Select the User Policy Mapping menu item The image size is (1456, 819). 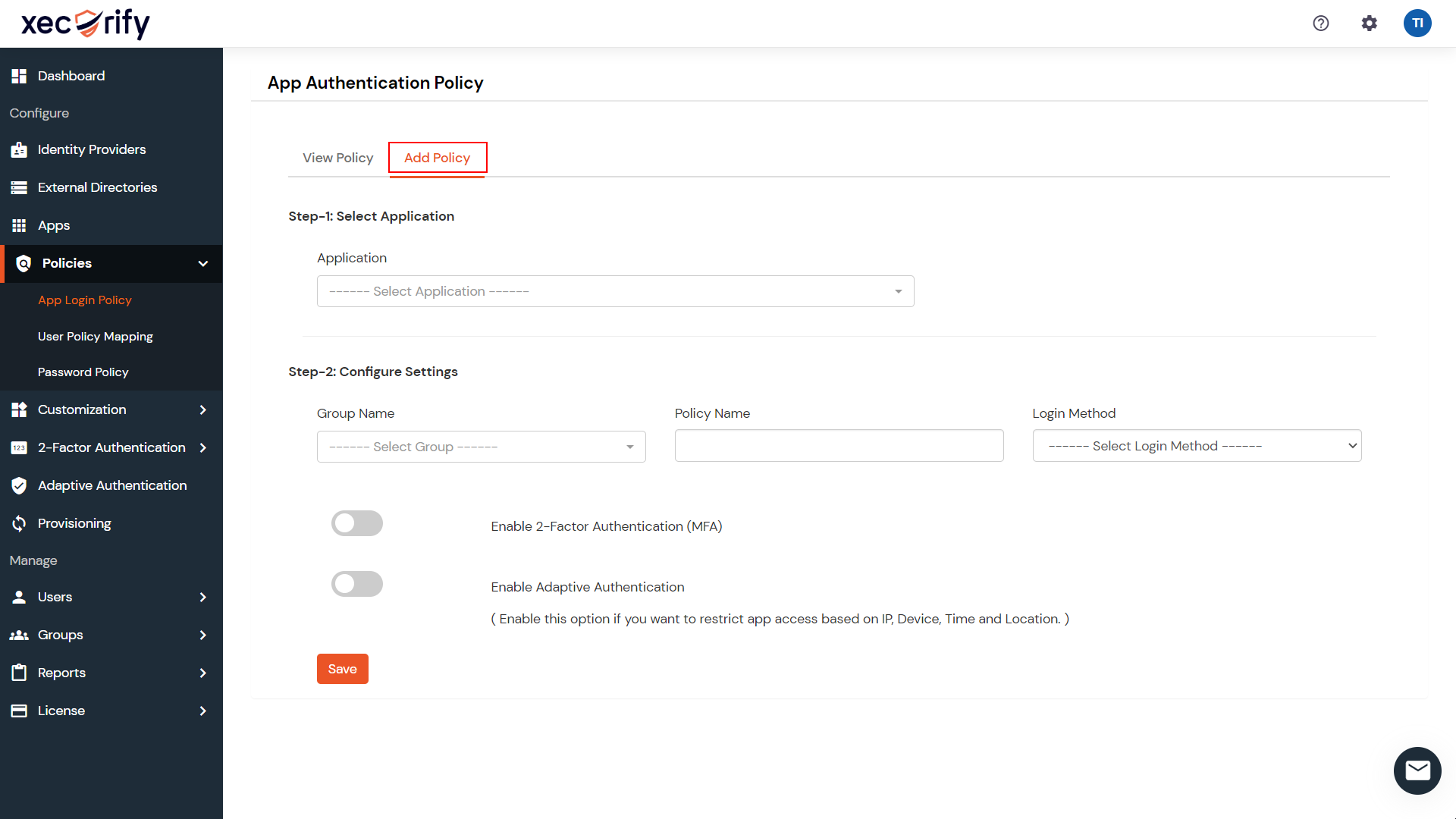click(x=96, y=336)
